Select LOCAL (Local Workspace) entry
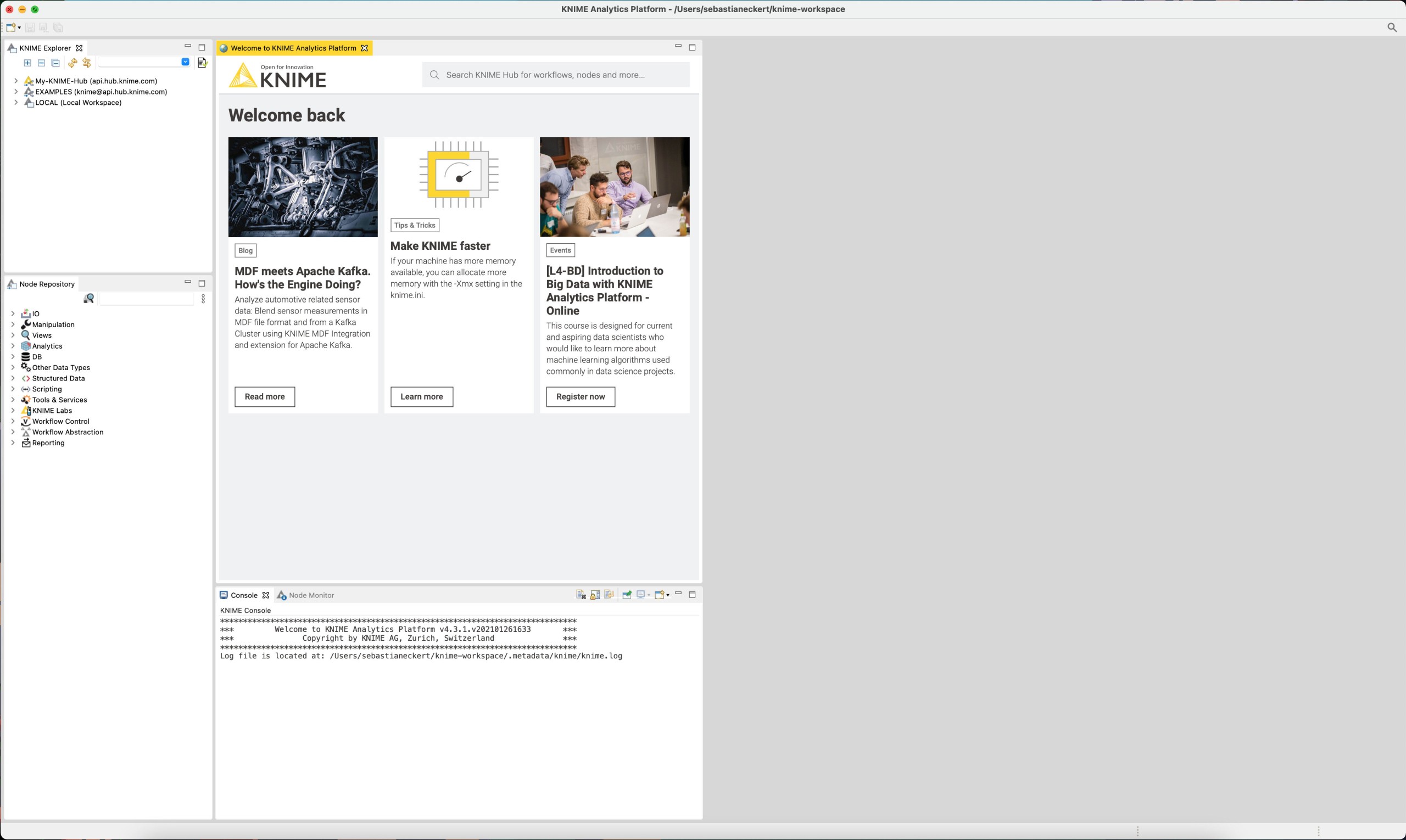Screen dimensions: 1406x840 coord(78,103)
